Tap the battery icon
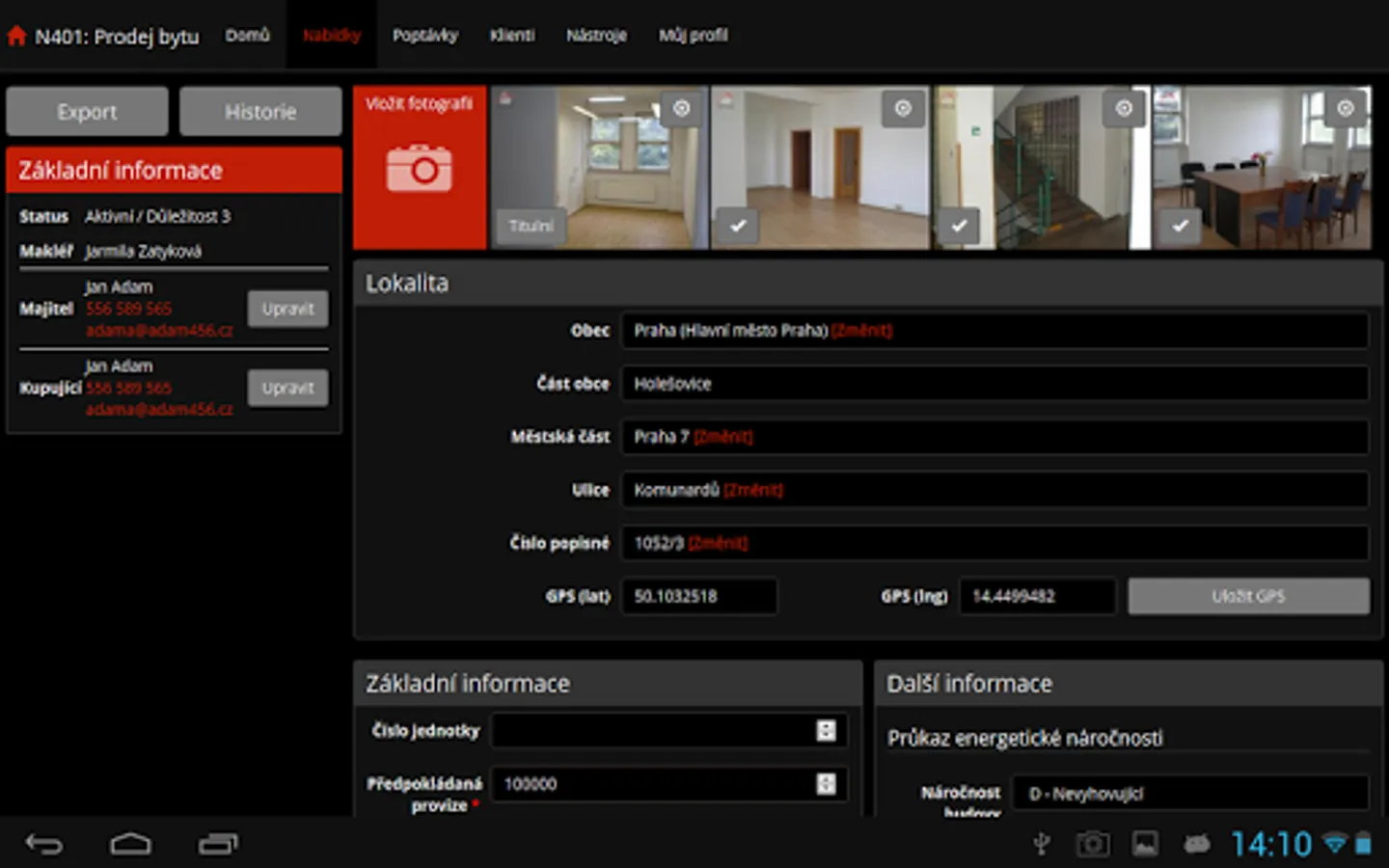1389x868 pixels. click(x=1364, y=845)
